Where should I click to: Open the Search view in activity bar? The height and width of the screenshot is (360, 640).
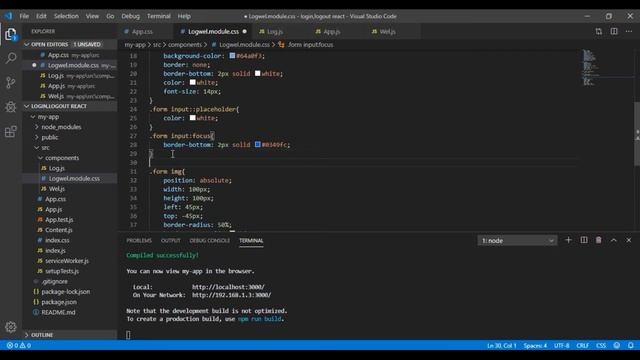click(11, 58)
